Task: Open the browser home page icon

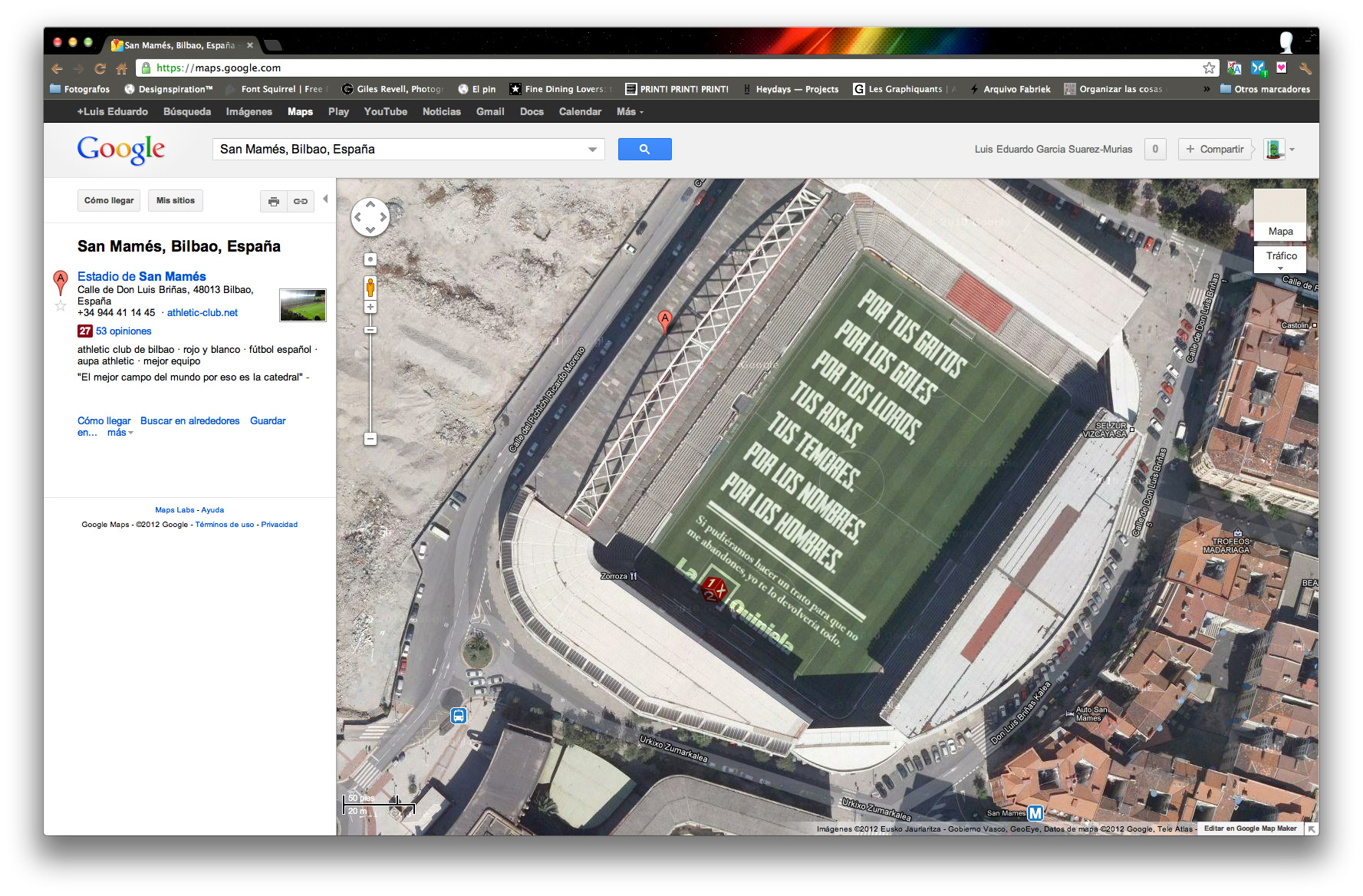Action: [x=121, y=68]
